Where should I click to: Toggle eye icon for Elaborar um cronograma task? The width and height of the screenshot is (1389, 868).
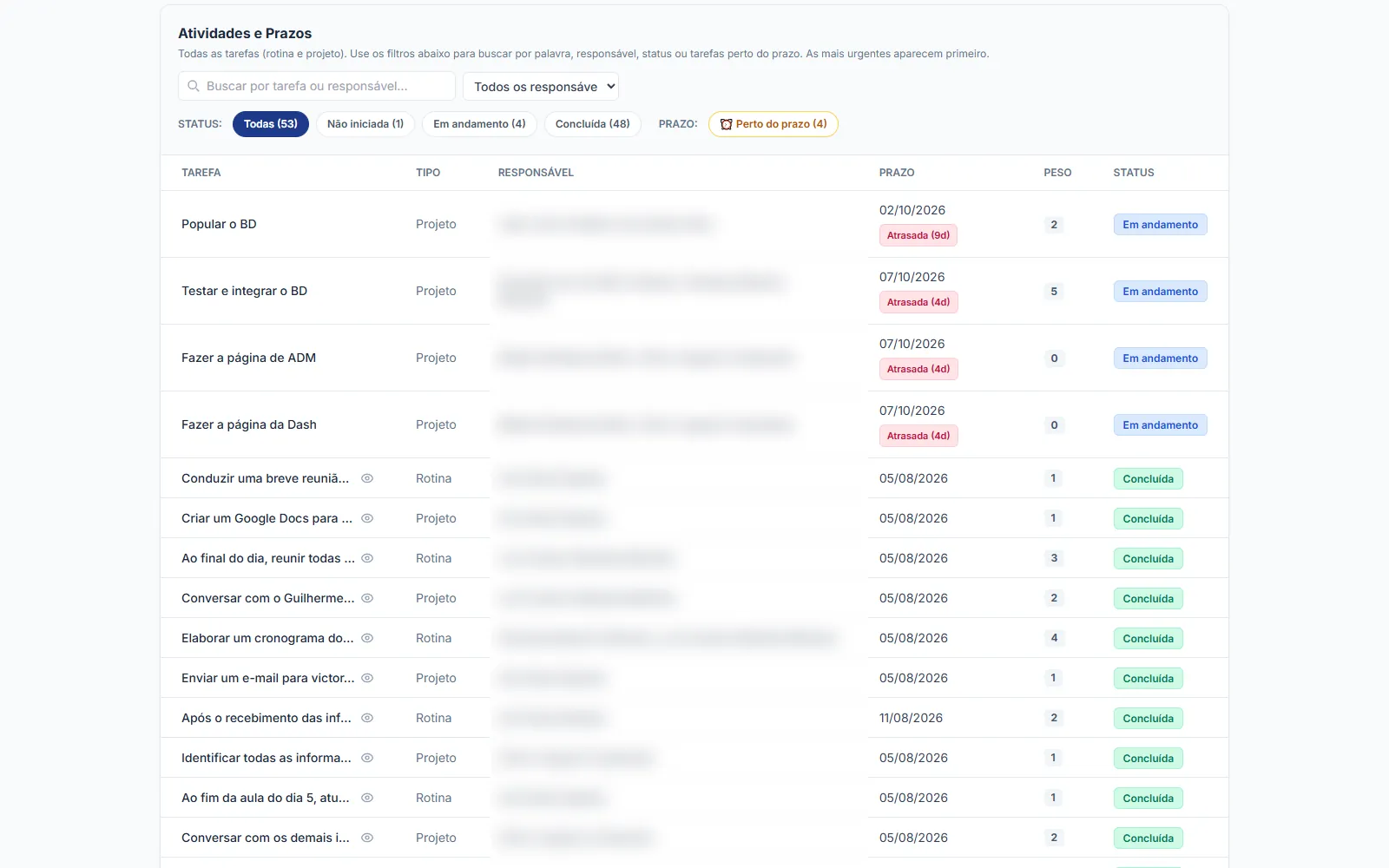tap(367, 638)
